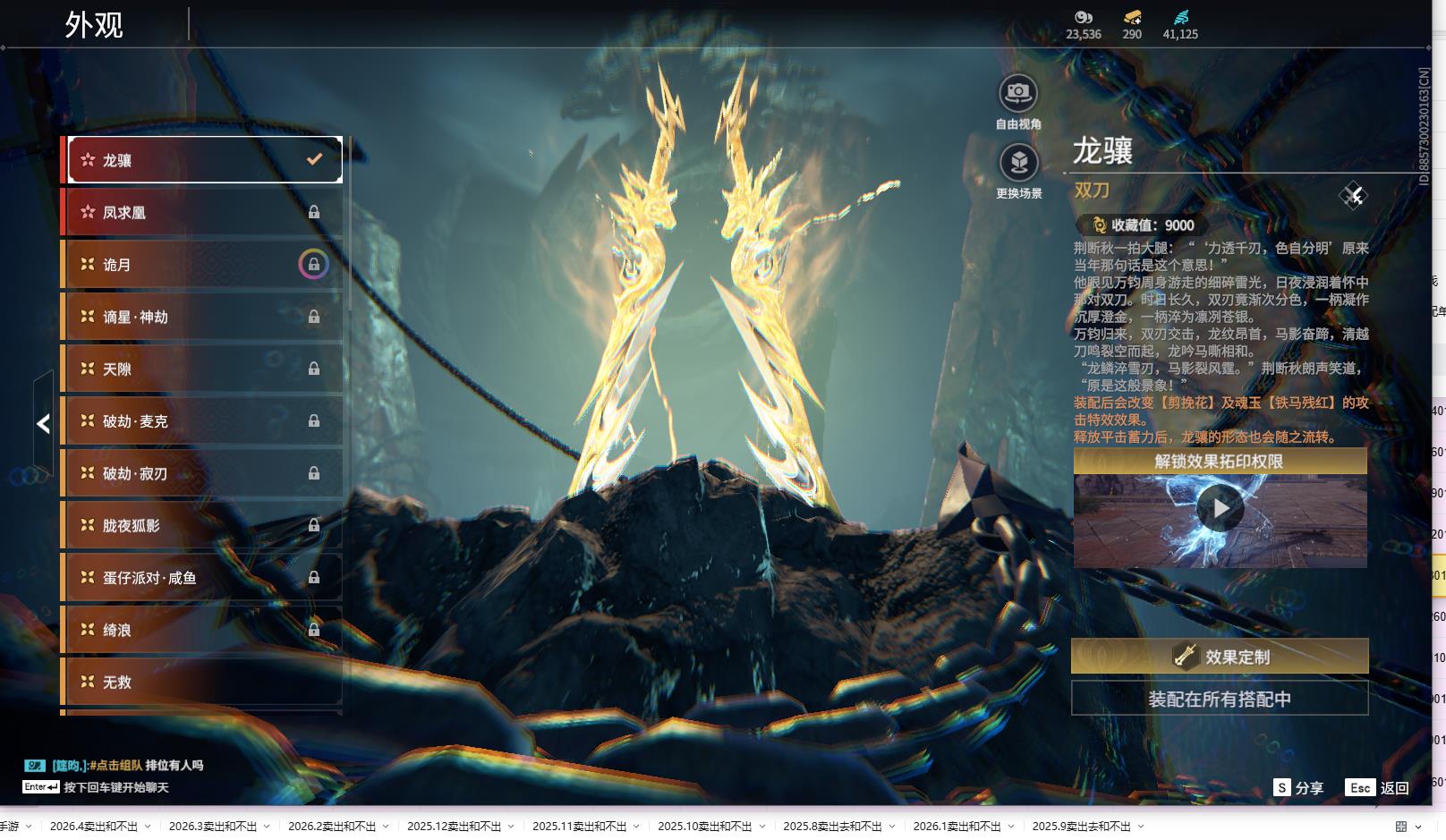This screenshot has height=840, width=1446.
Task: Click the gold ingot currency icon
Action: point(1132,17)
